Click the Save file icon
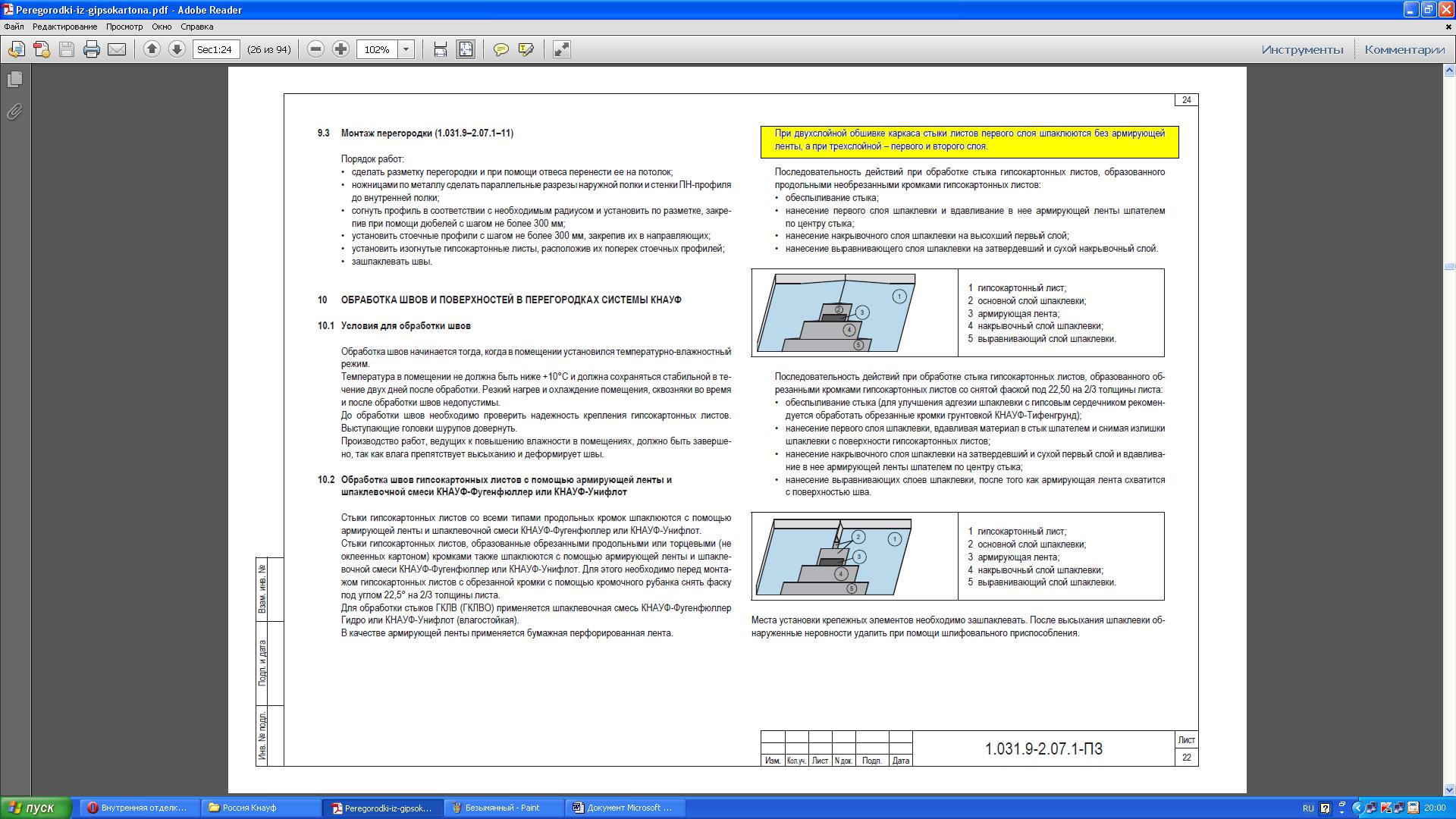The height and width of the screenshot is (819, 1456). click(67, 49)
